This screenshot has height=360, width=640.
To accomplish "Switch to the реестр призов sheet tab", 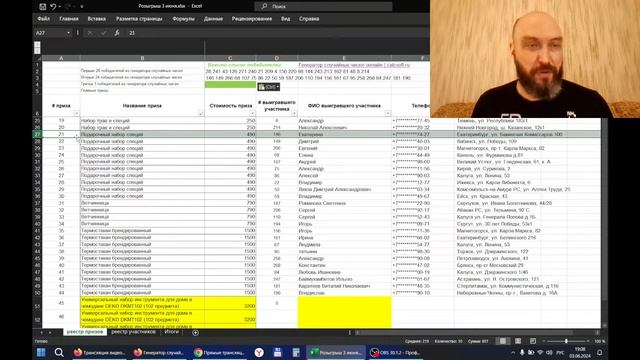I will coord(85,332).
